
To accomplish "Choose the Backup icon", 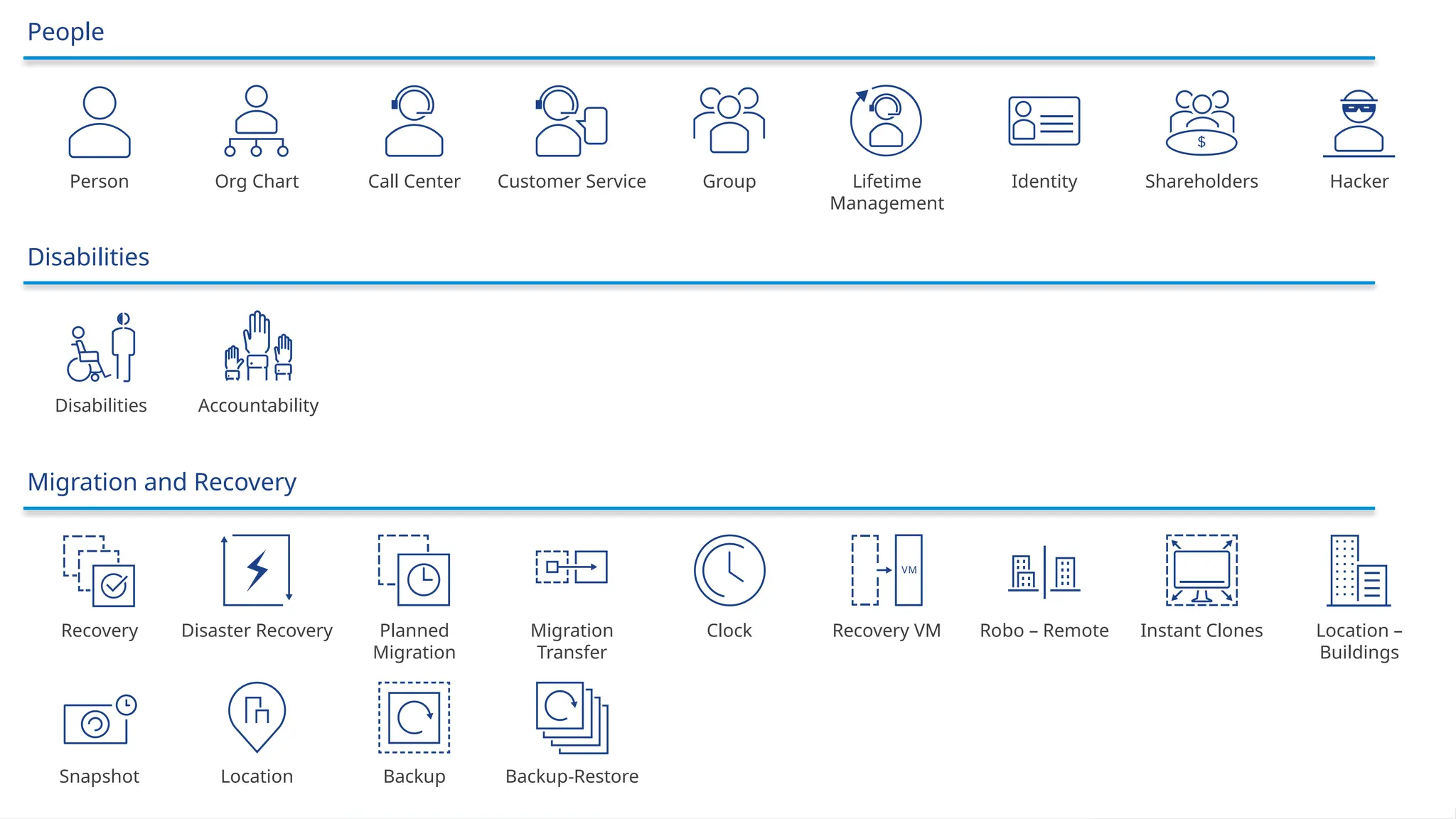I will [x=414, y=717].
